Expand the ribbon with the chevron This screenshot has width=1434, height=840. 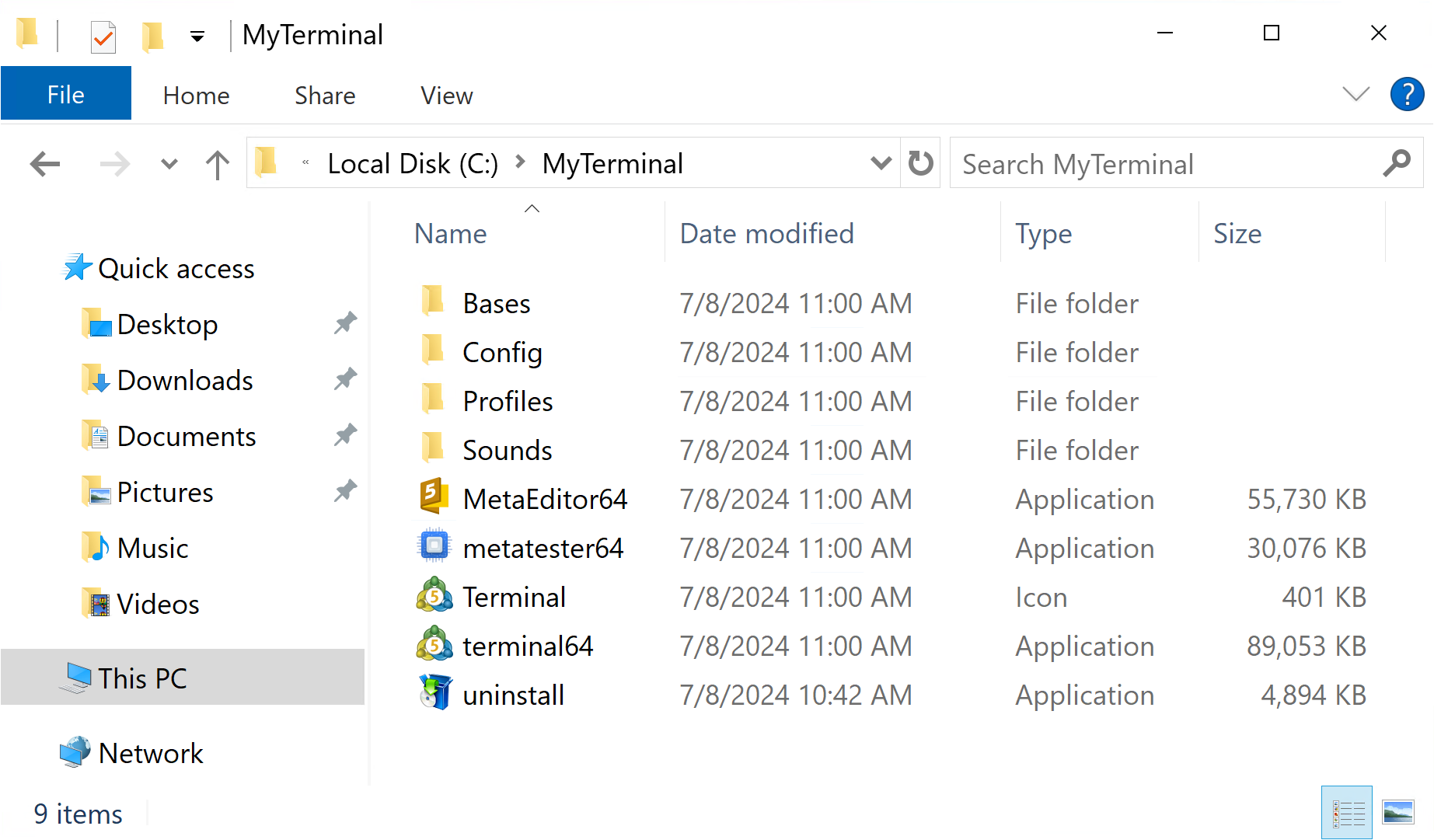click(x=1355, y=95)
